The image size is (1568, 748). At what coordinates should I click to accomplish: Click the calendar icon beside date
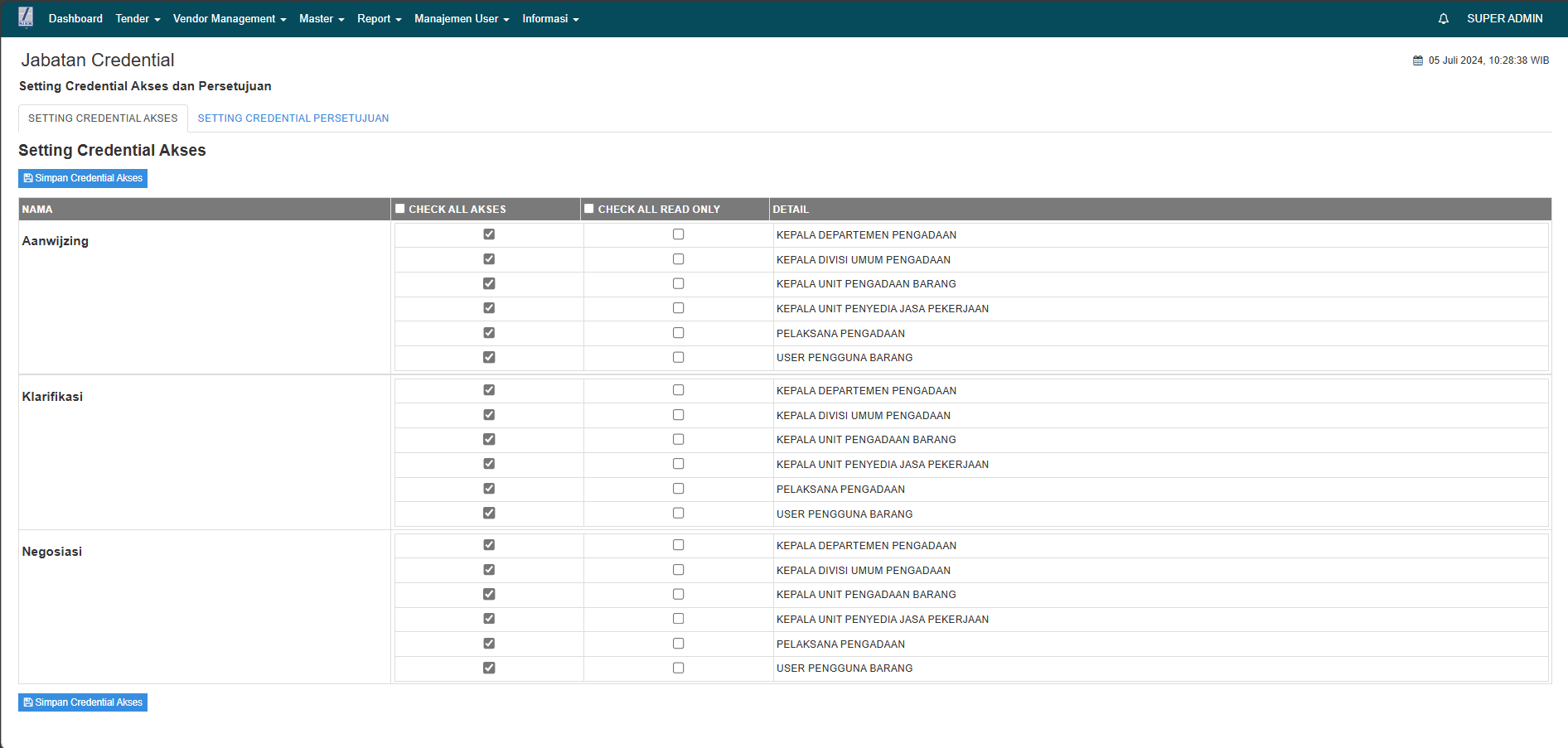(1417, 60)
